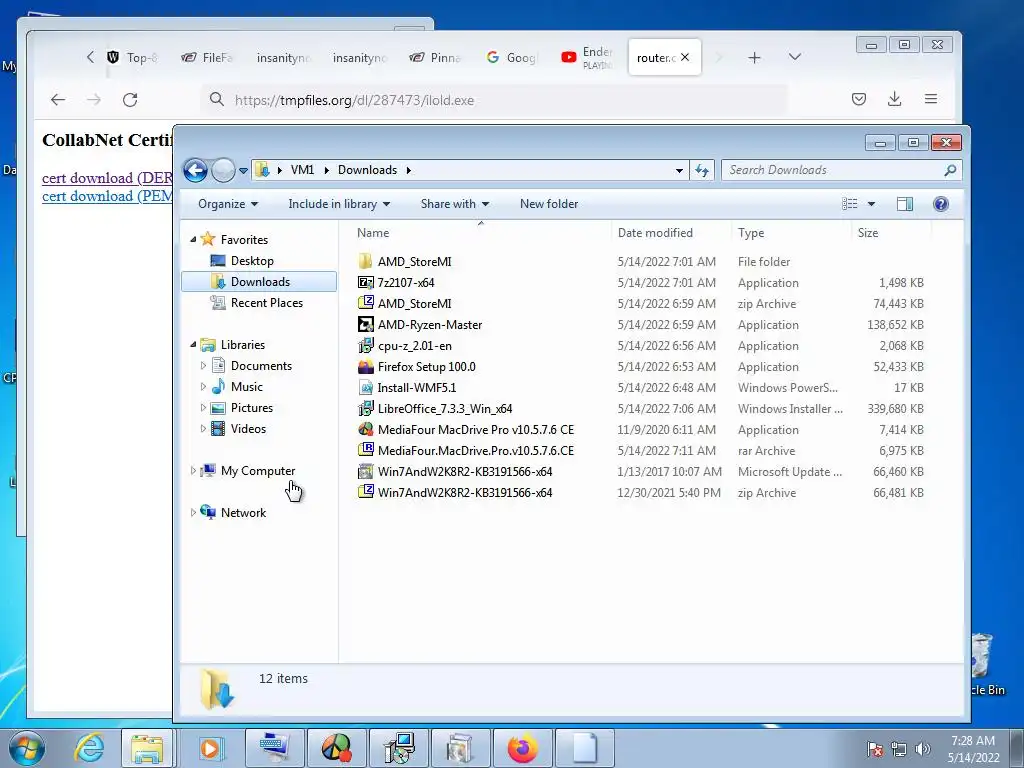Expand the Pictures library node
This screenshot has height=768, width=1024.
coord(203,408)
